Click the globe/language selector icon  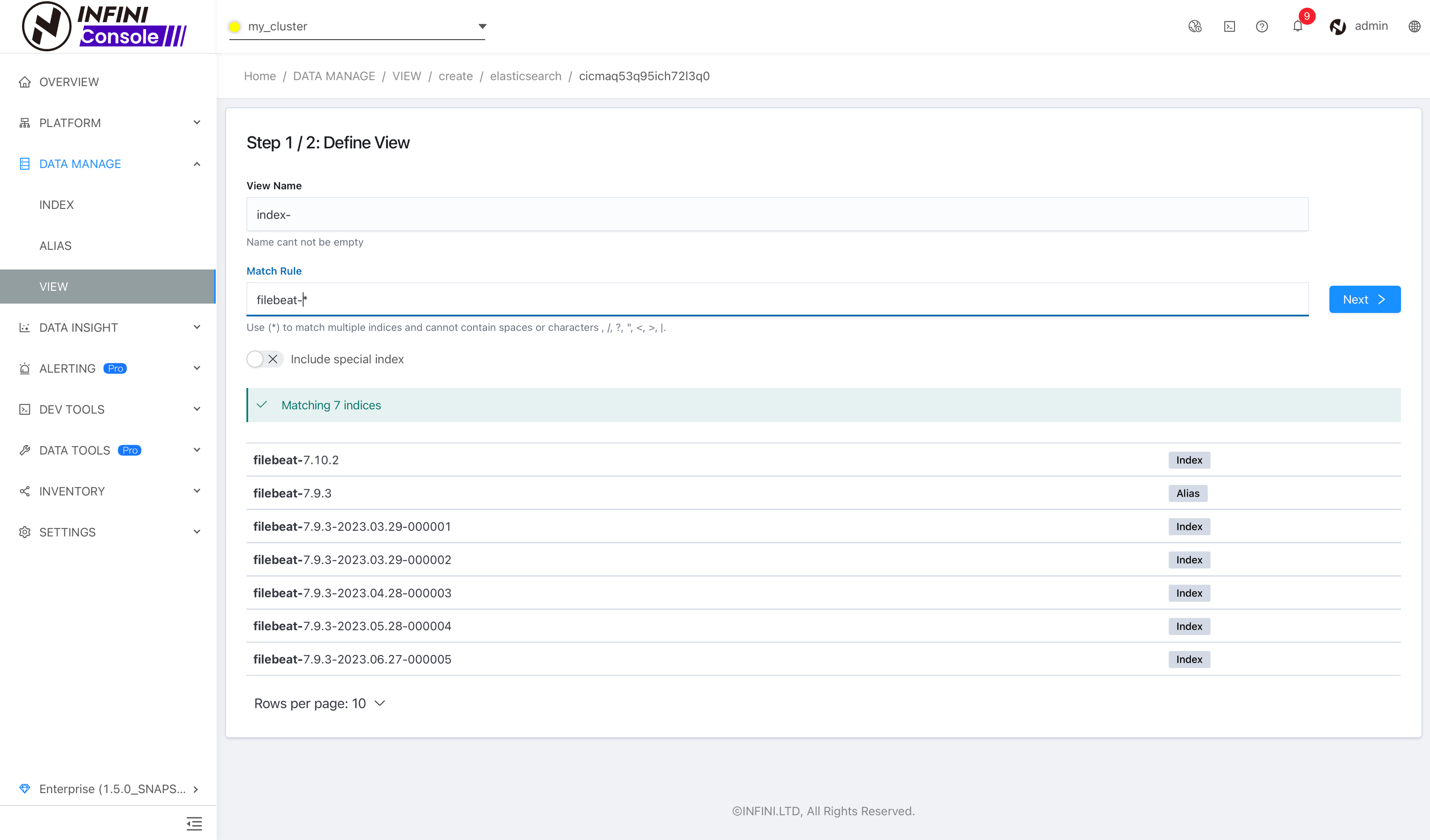coord(1414,26)
